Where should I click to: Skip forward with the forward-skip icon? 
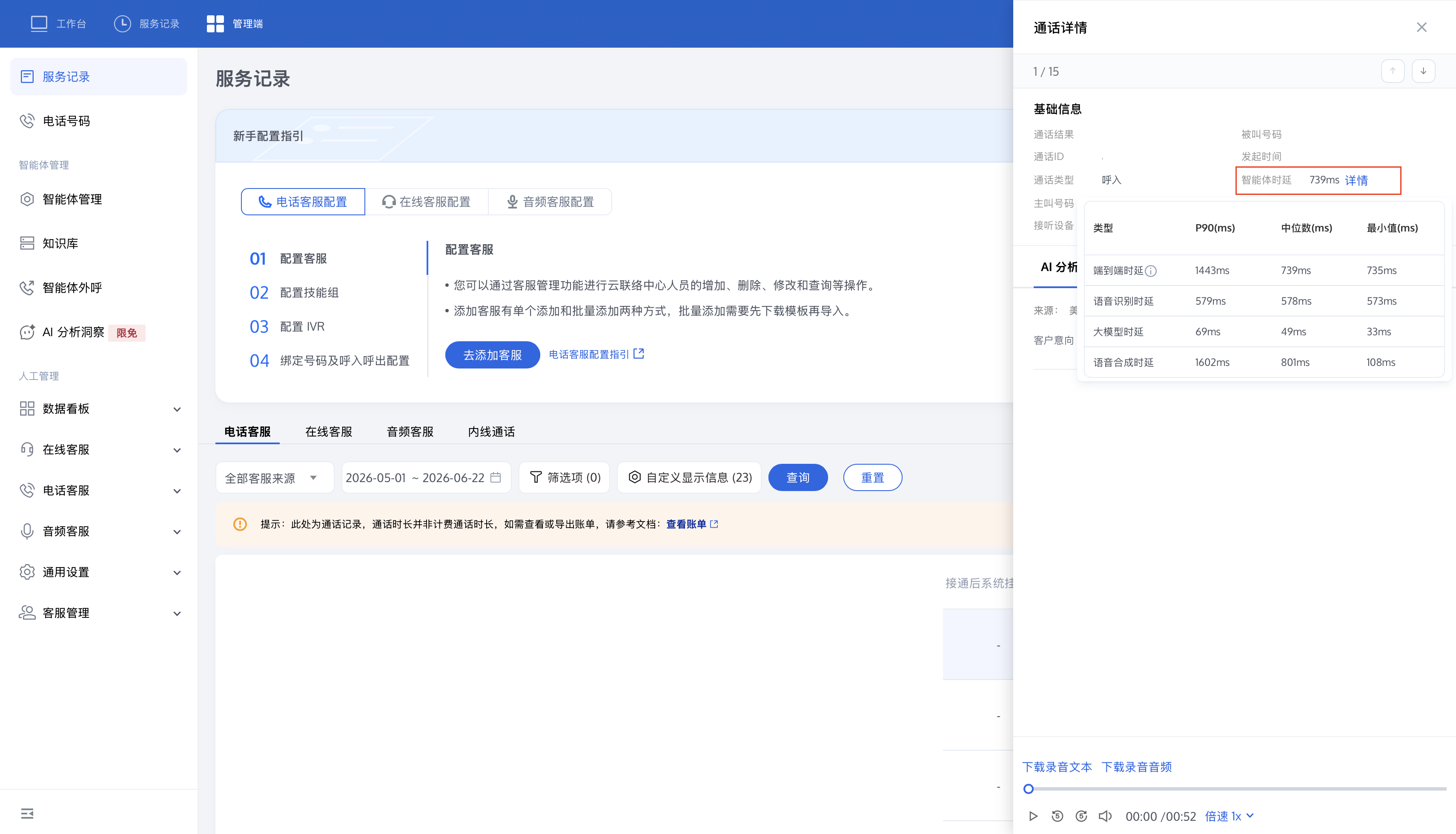[x=1081, y=816]
